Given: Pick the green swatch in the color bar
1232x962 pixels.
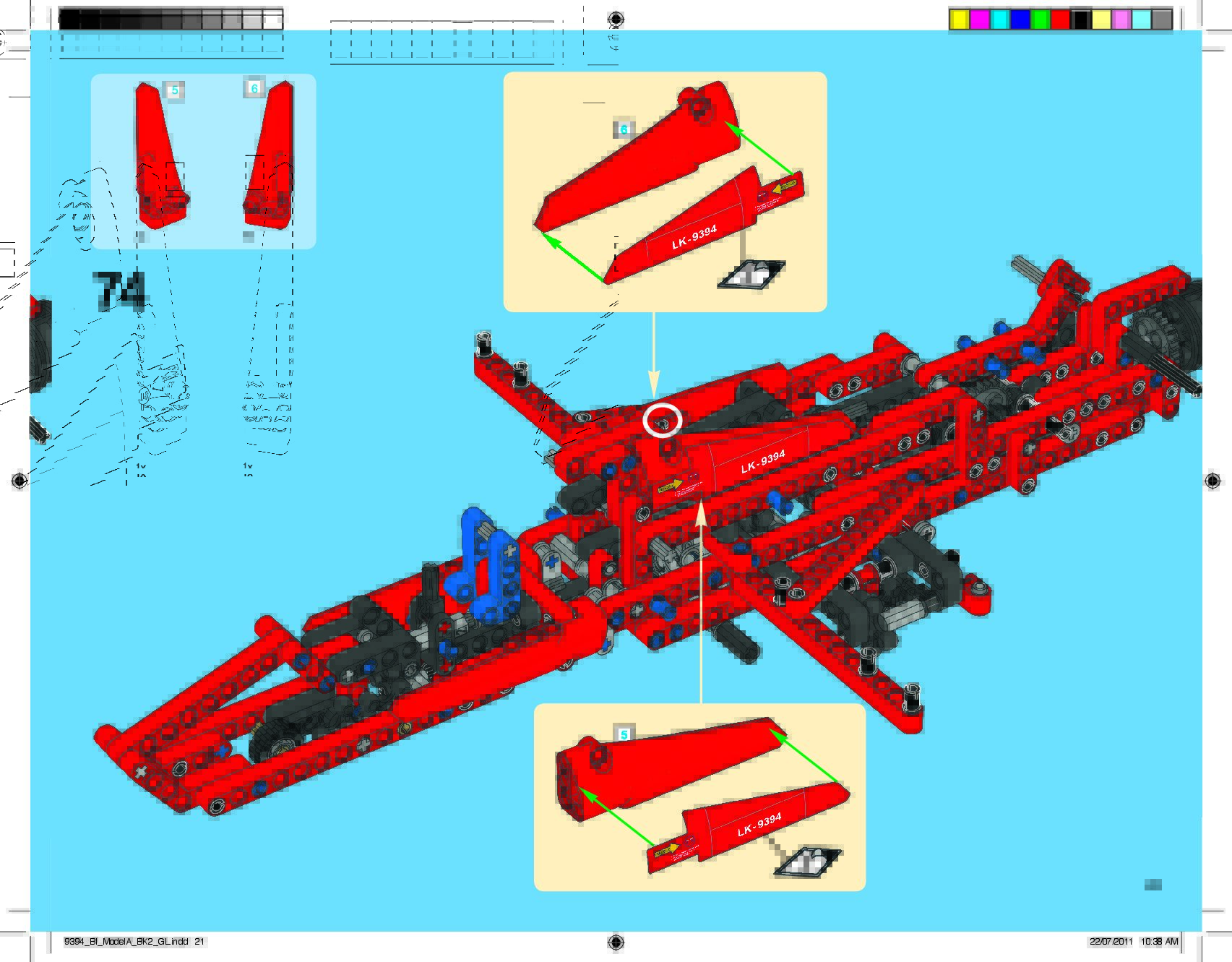Looking at the screenshot, I should (1040, 20).
